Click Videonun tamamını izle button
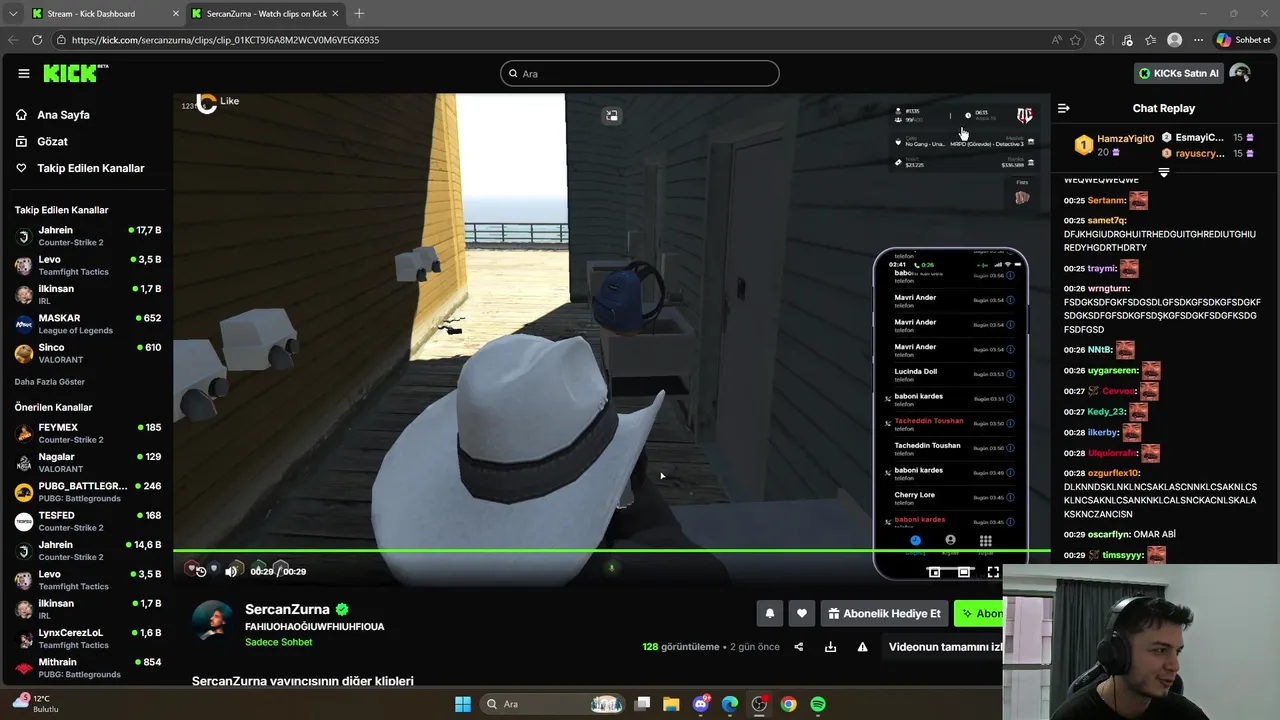Screen dimensions: 1280x720 (944, 647)
